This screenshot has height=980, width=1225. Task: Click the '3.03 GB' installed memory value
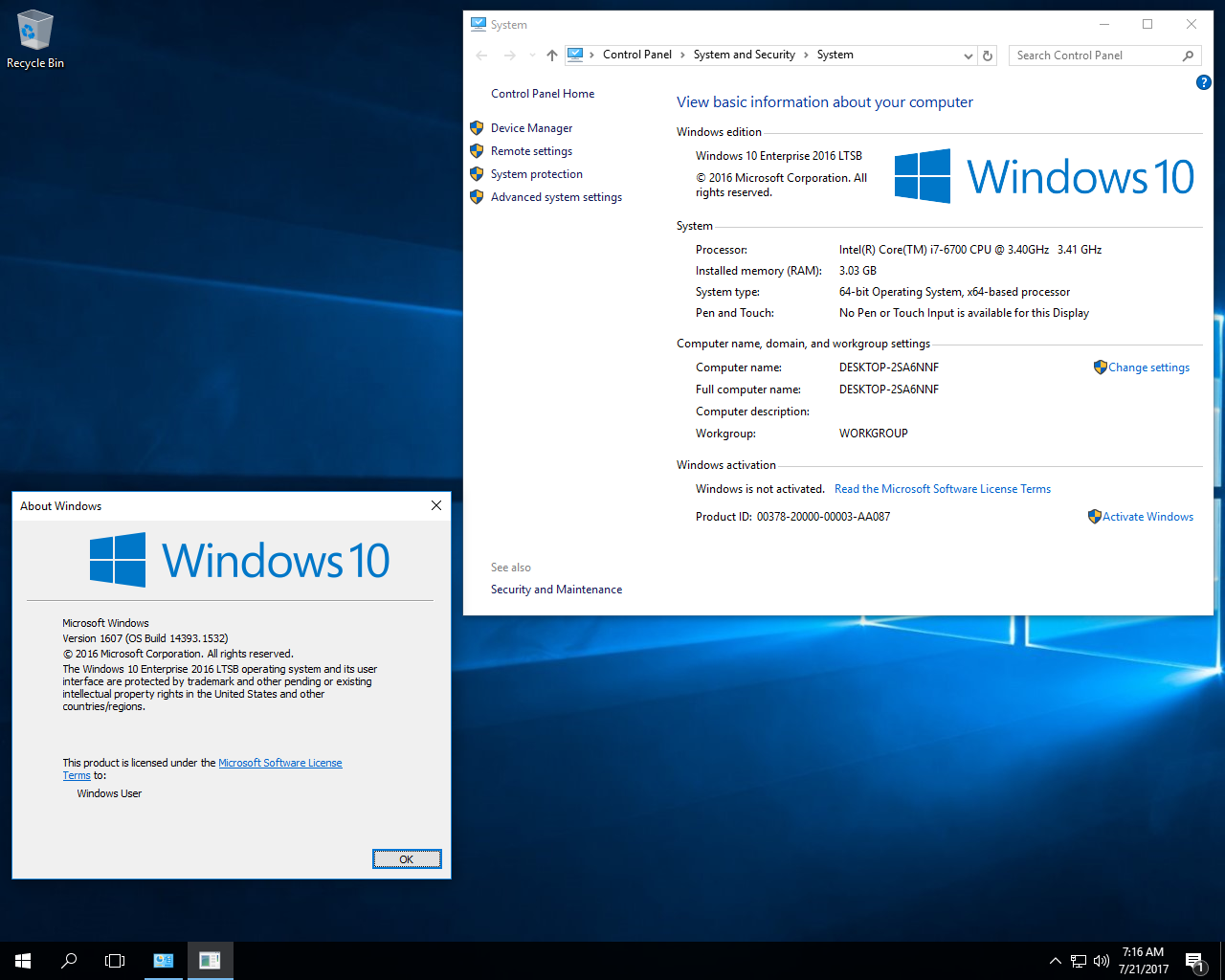857,271
